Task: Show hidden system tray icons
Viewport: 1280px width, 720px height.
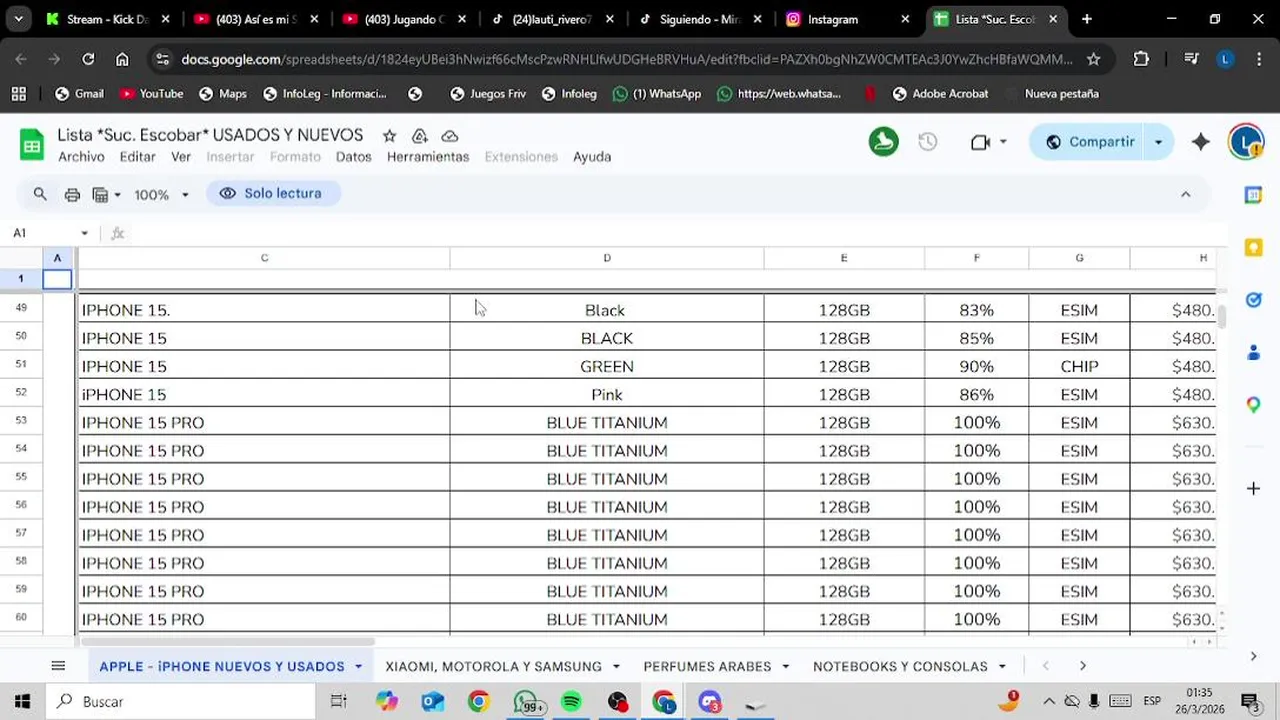Action: click(1049, 702)
